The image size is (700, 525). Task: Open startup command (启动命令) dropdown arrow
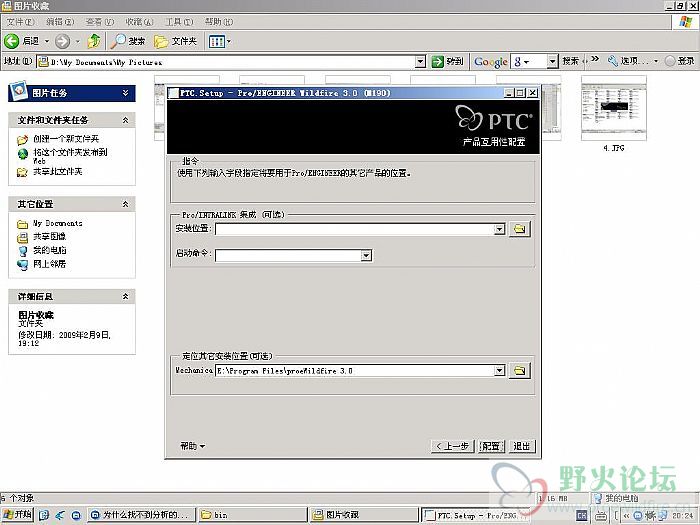click(366, 255)
